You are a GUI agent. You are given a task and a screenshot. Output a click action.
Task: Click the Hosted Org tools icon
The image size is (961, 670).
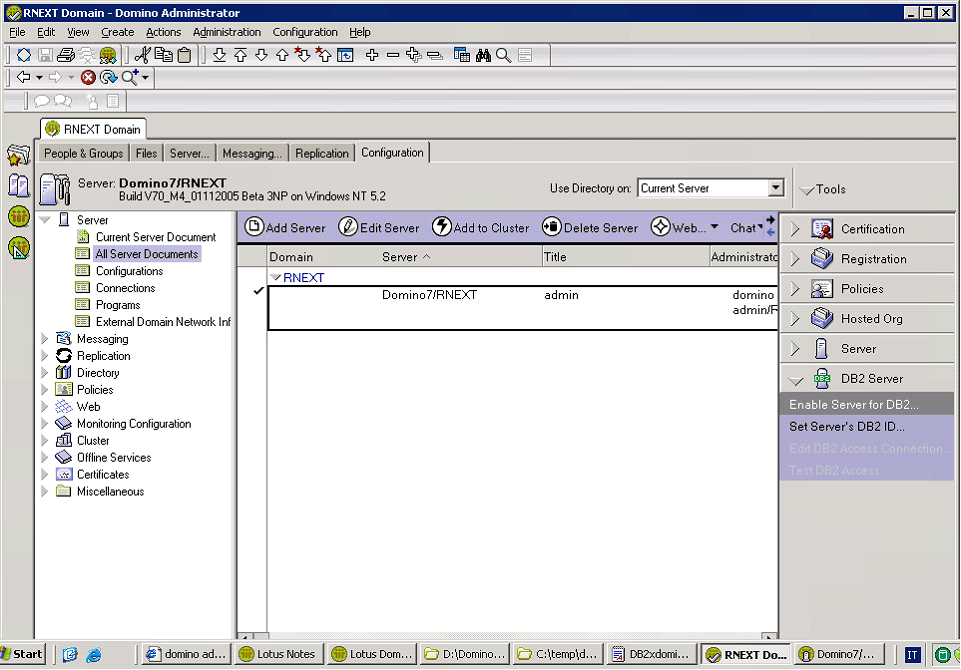[822, 319]
